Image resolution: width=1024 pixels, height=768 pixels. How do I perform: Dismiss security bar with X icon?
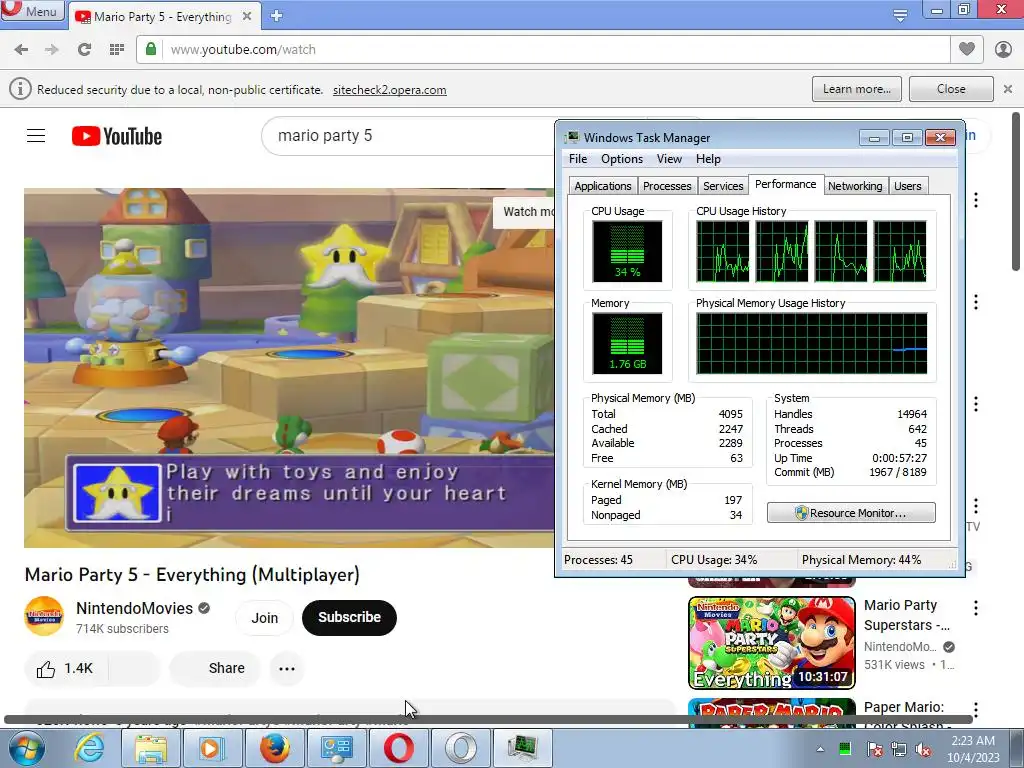coord(1008,89)
